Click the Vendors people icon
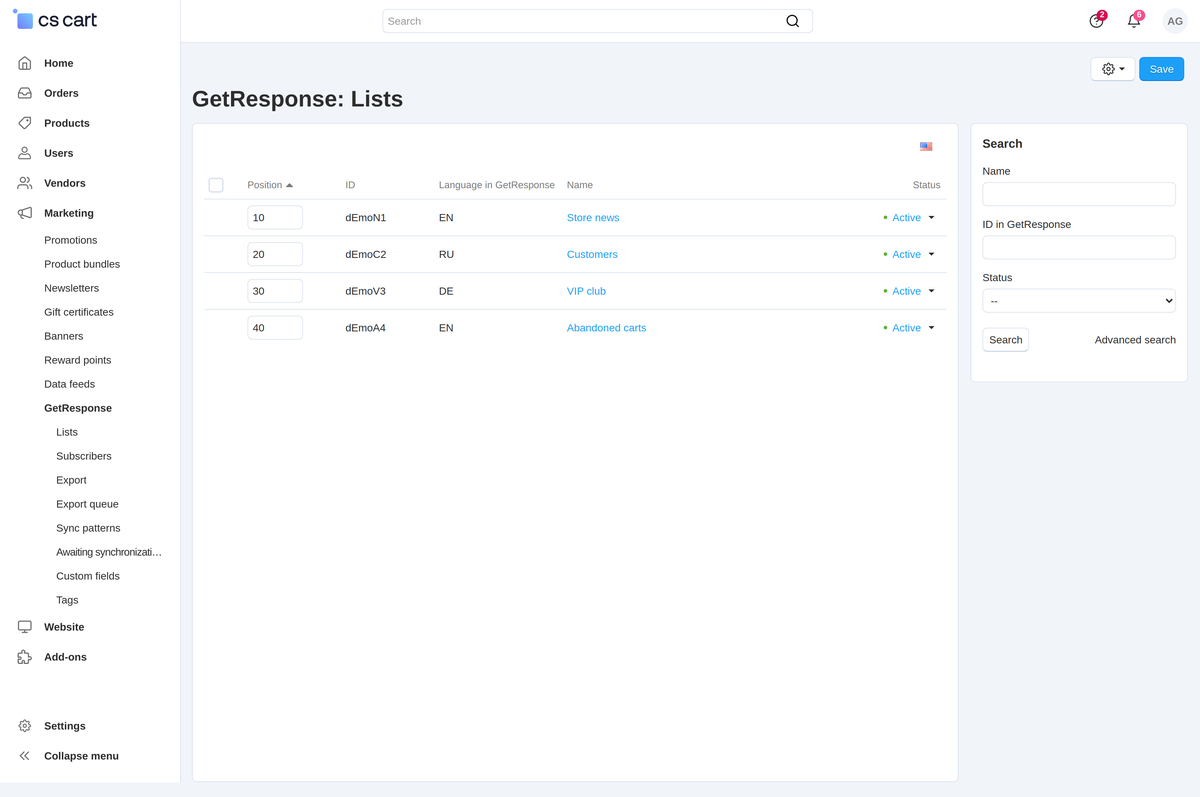The image size is (1200, 797). pos(25,183)
